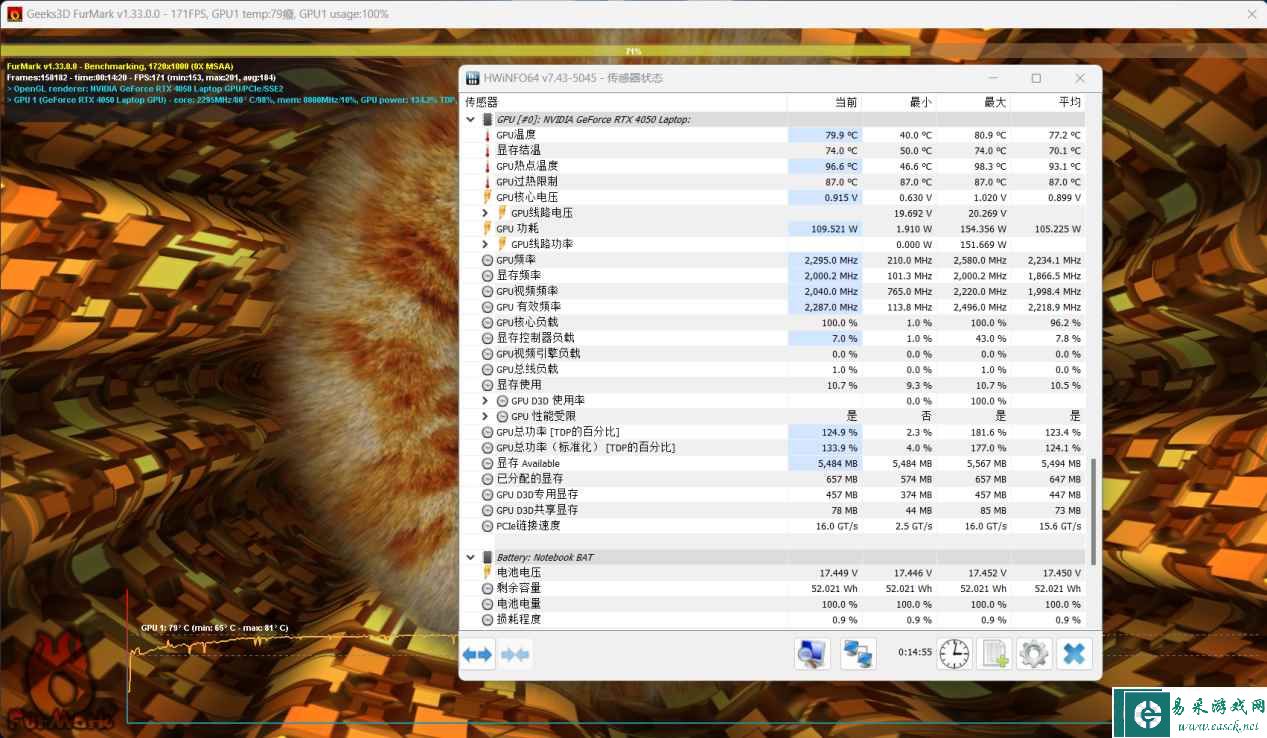Click the thermometer icon on GPU过热限制 row
The height and width of the screenshot is (738, 1267).
tap(488, 182)
